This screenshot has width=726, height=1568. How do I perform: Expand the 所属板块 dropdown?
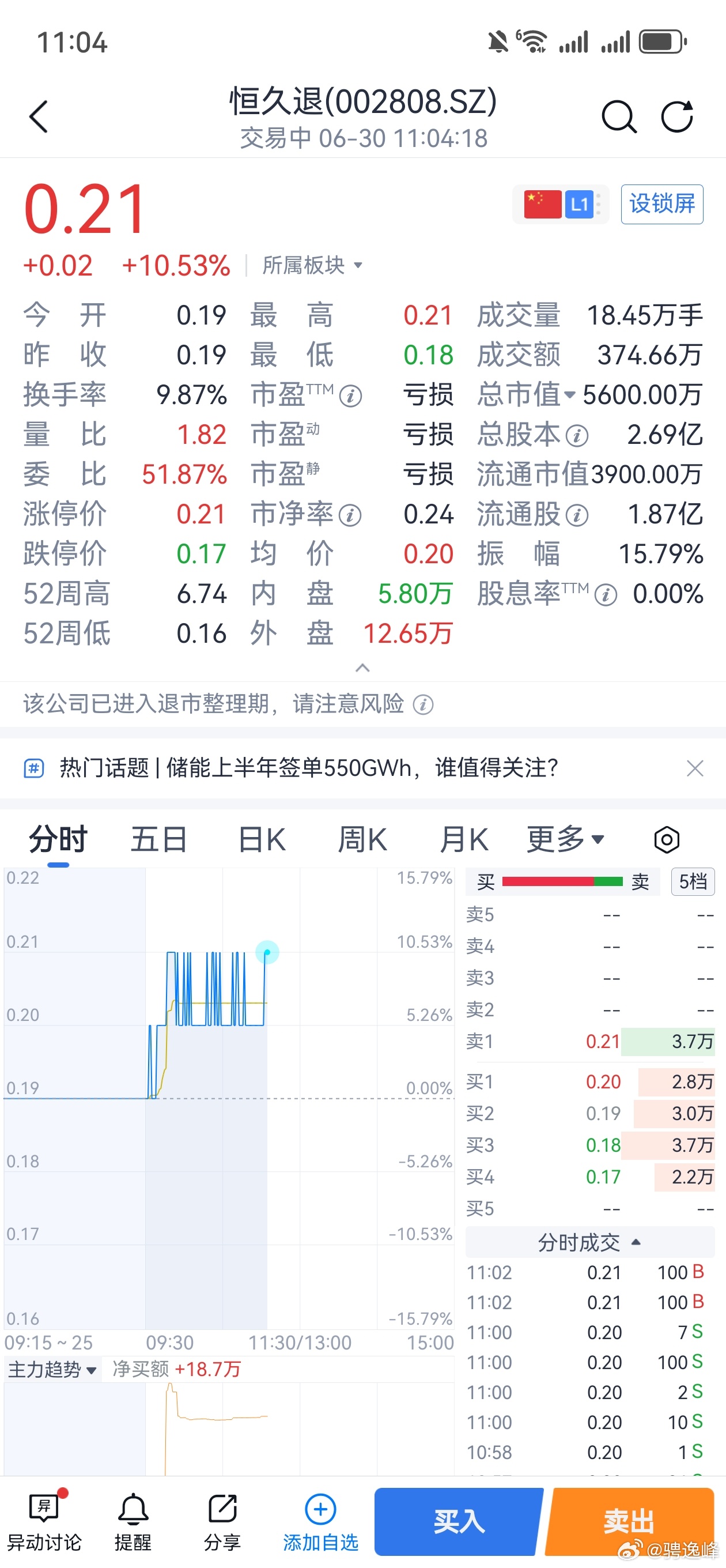tap(312, 265)
